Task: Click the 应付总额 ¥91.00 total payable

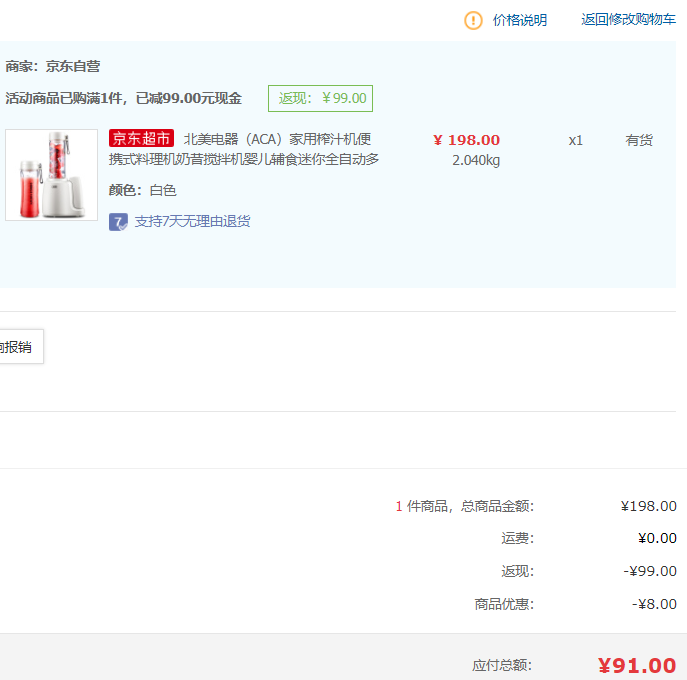Action: [x=636, y=665]
